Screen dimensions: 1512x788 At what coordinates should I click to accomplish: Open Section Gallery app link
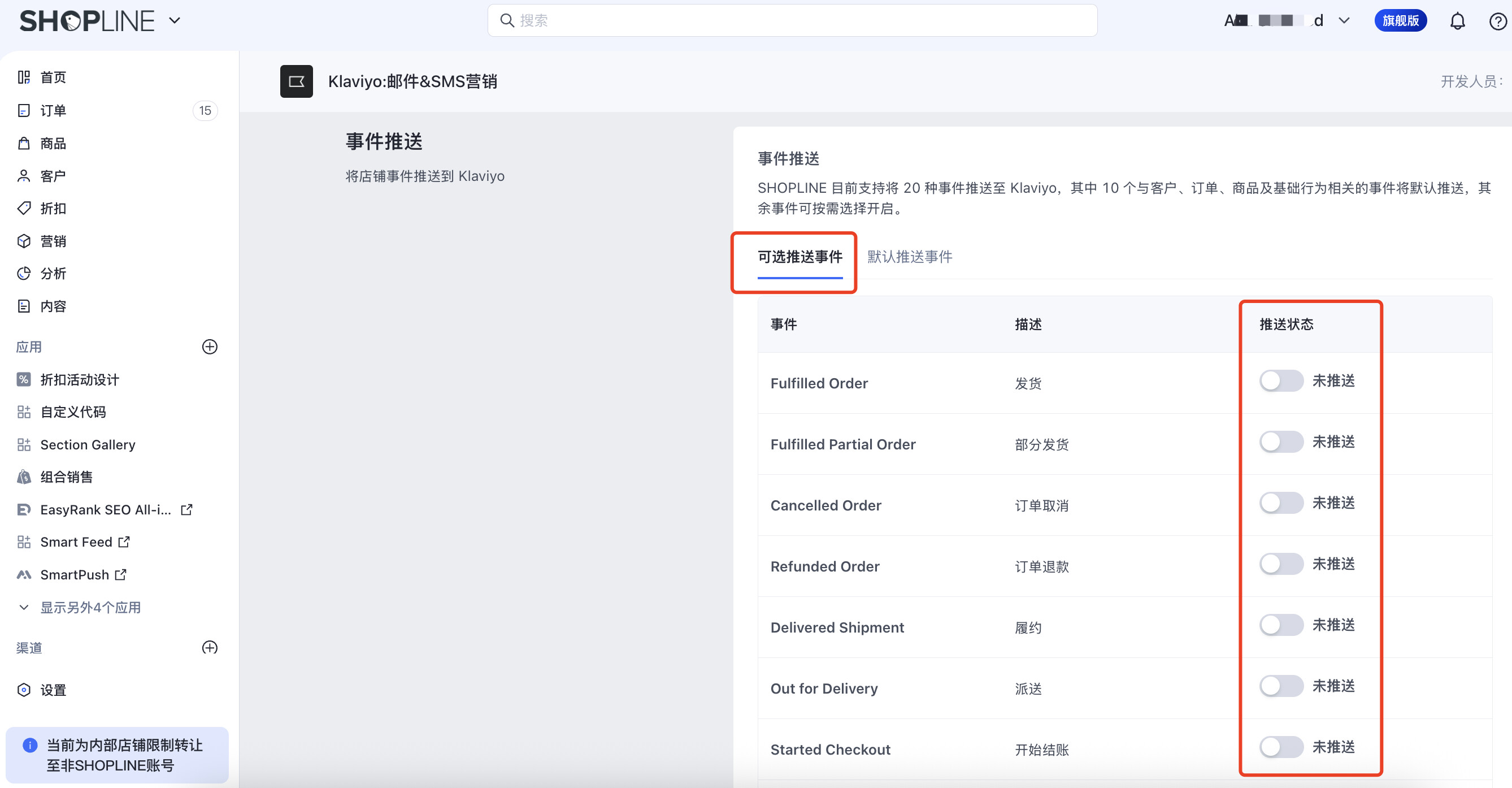pos(88,444)
